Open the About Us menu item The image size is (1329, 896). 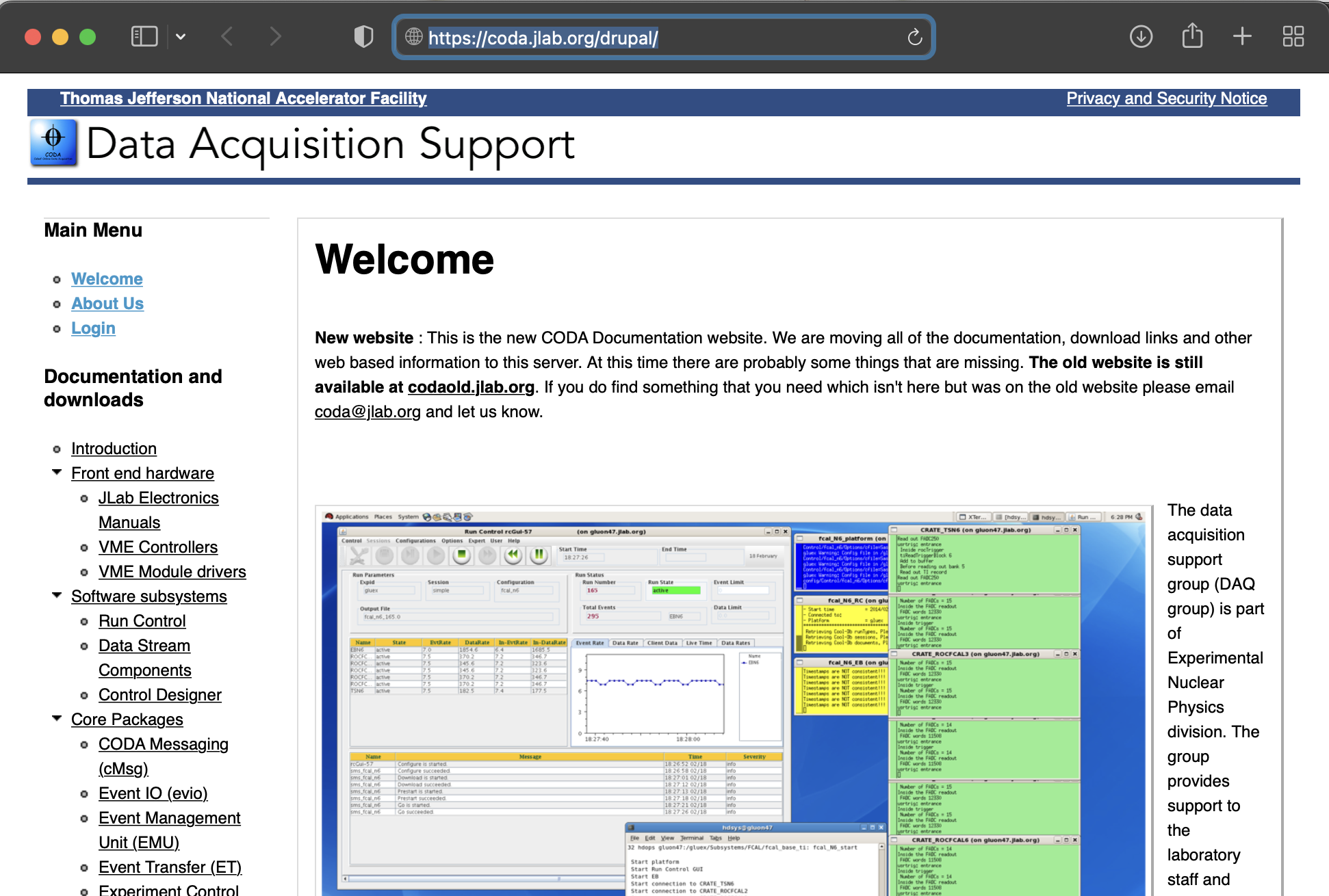[x=107, y=304]
